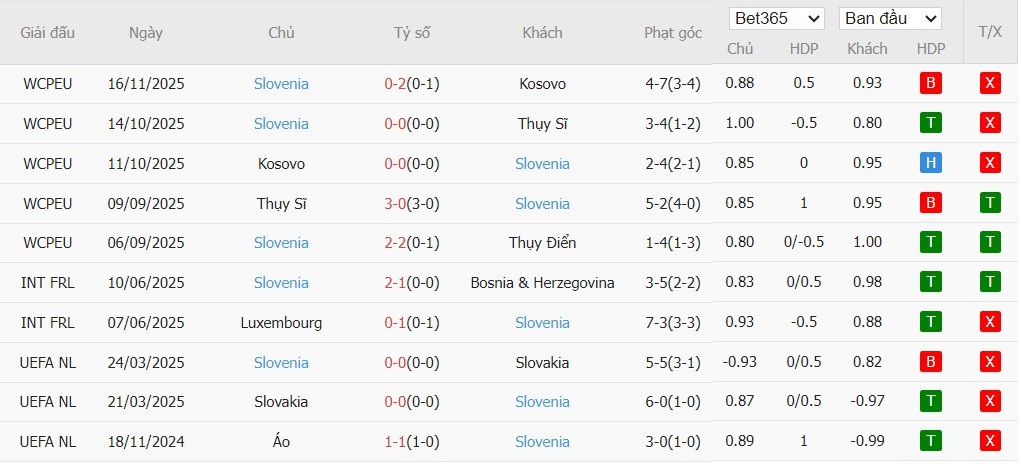Click Bosnia & Herzegovina team name
The height and width of the screenshot is (464, 1021).
[543, 283]
